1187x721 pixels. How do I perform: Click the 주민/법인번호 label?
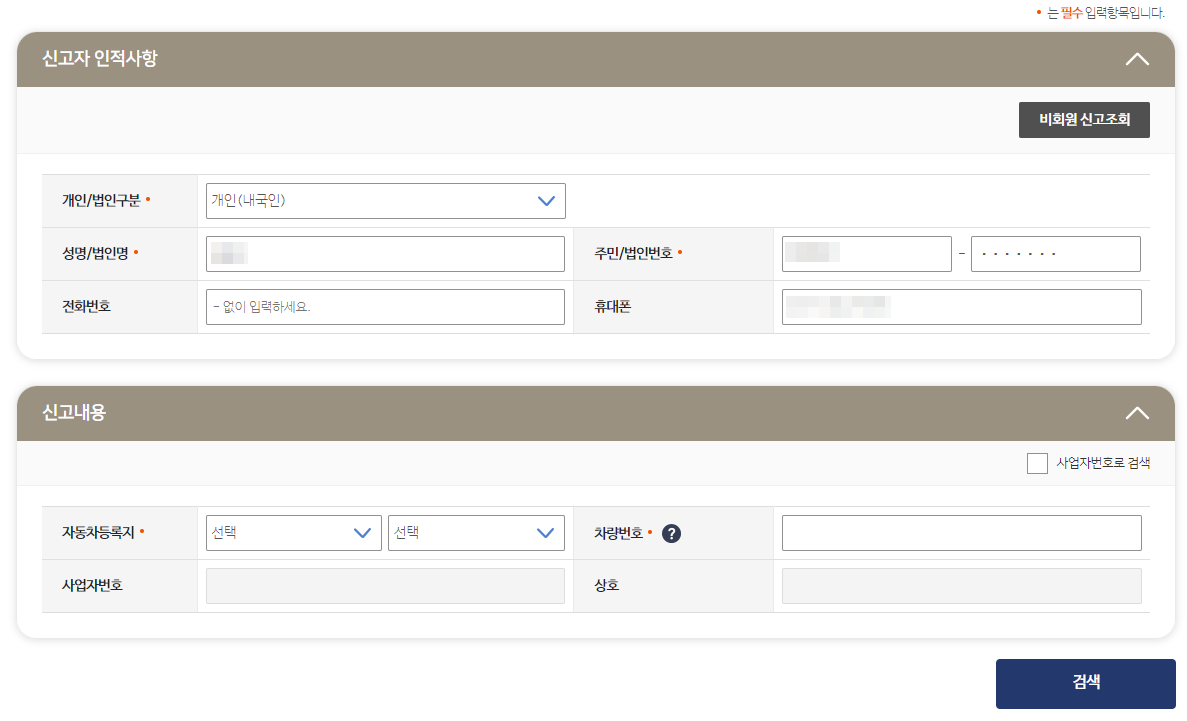coord(634,254)
